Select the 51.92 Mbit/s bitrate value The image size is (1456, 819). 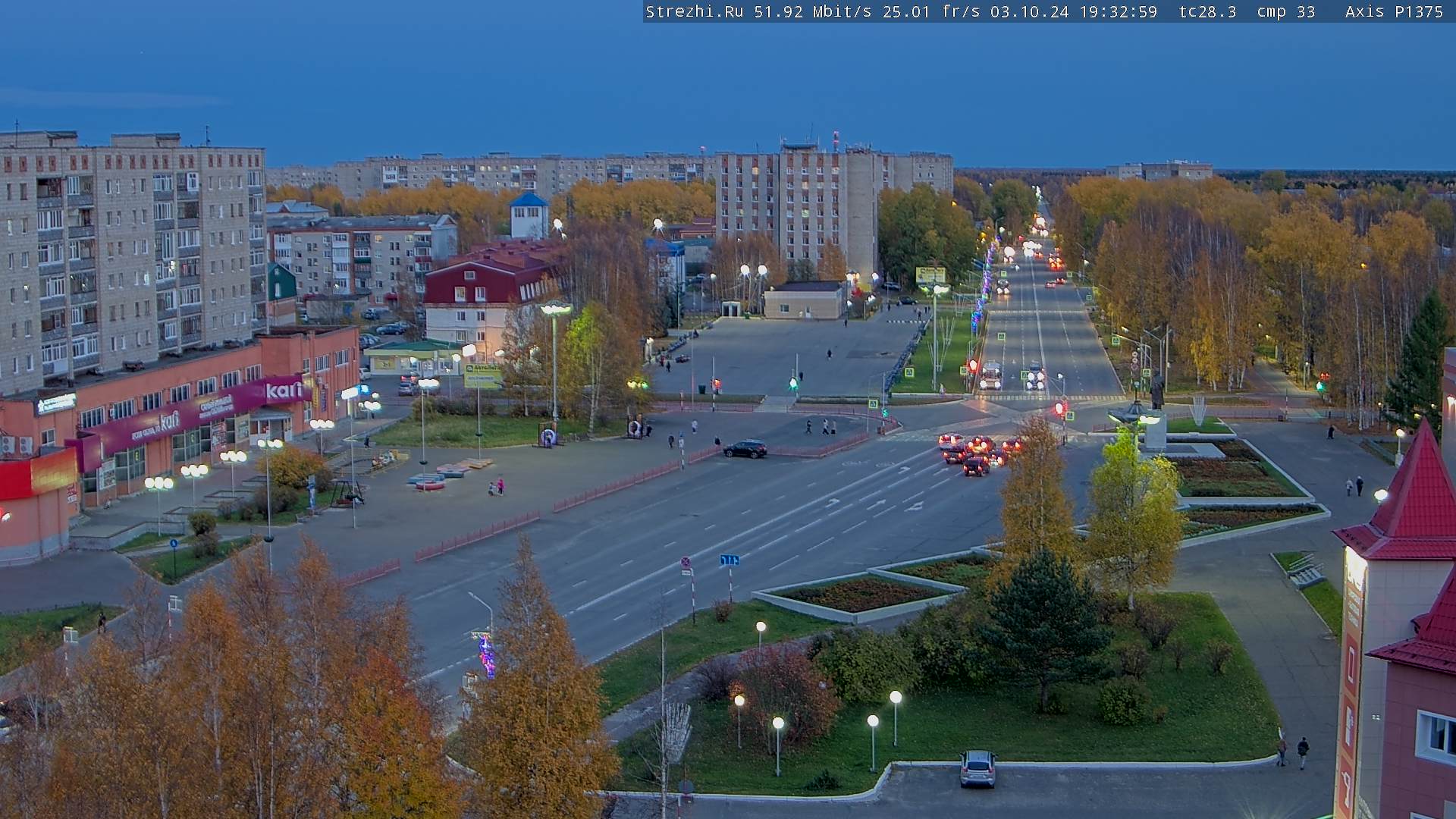tap(813, 11)
